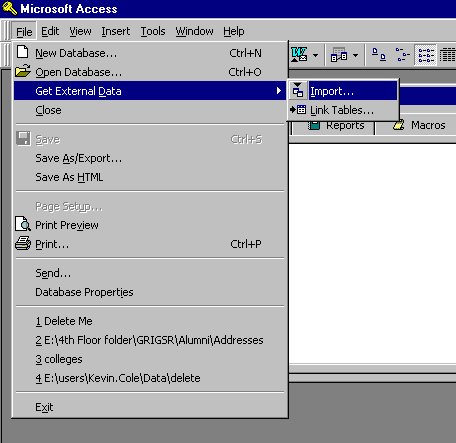Image resolution: width=456 pixels, height=443 pixels.
Task: Switch to Small Icons view
Action: pyautogui.click(x=402, y=55)
